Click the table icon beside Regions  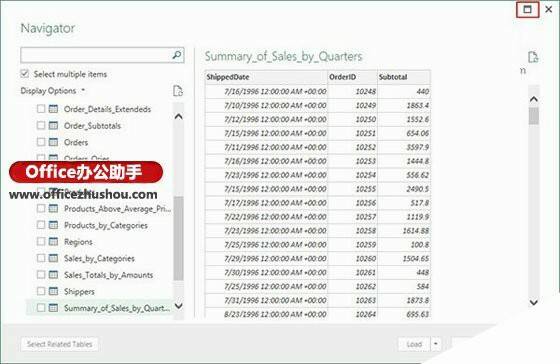[53, 241]
